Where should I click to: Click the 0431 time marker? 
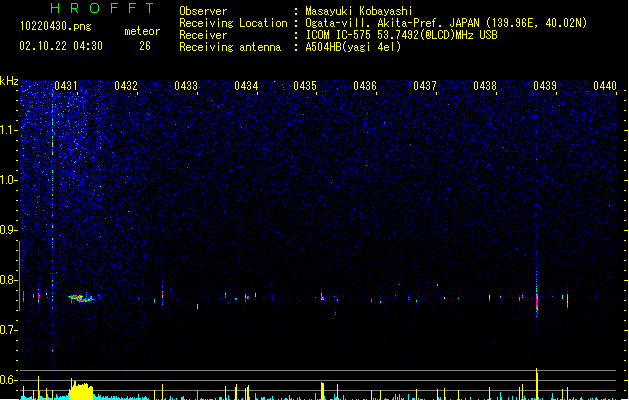(x=66, y=85)
